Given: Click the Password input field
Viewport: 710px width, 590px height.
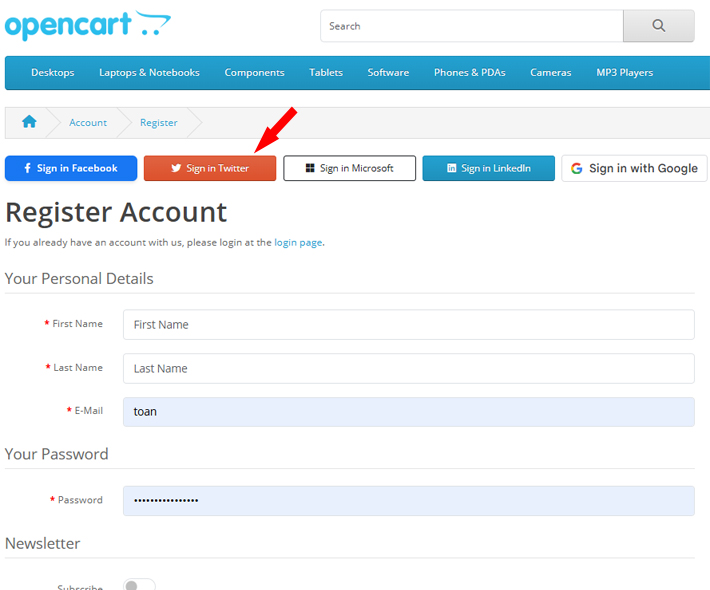Looking at the screenshot, I should (x=408, y=500).
